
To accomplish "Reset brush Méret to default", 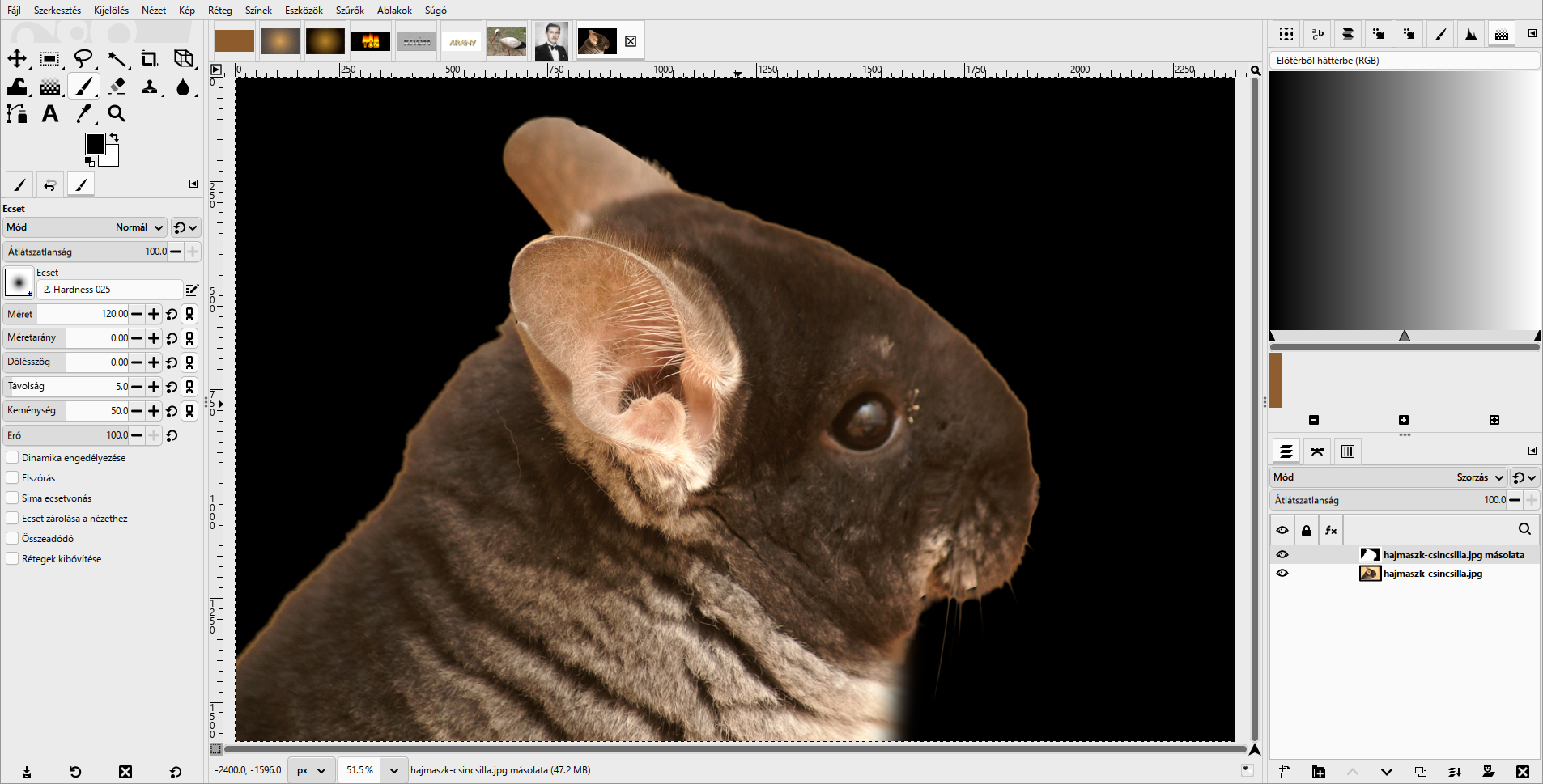I will click(x=172, y=314).
